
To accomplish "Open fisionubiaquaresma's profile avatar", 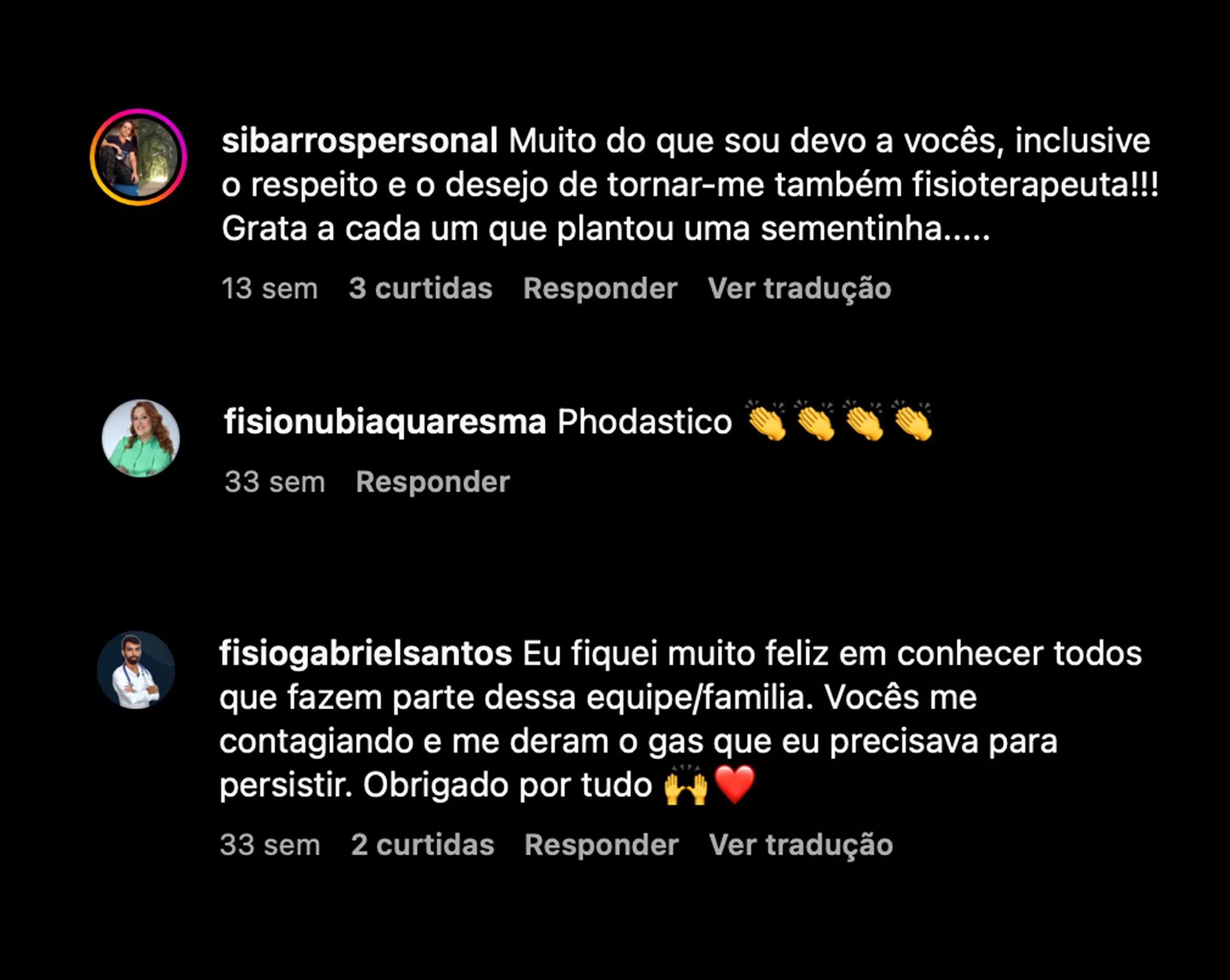I will click(x=141, y=438).
